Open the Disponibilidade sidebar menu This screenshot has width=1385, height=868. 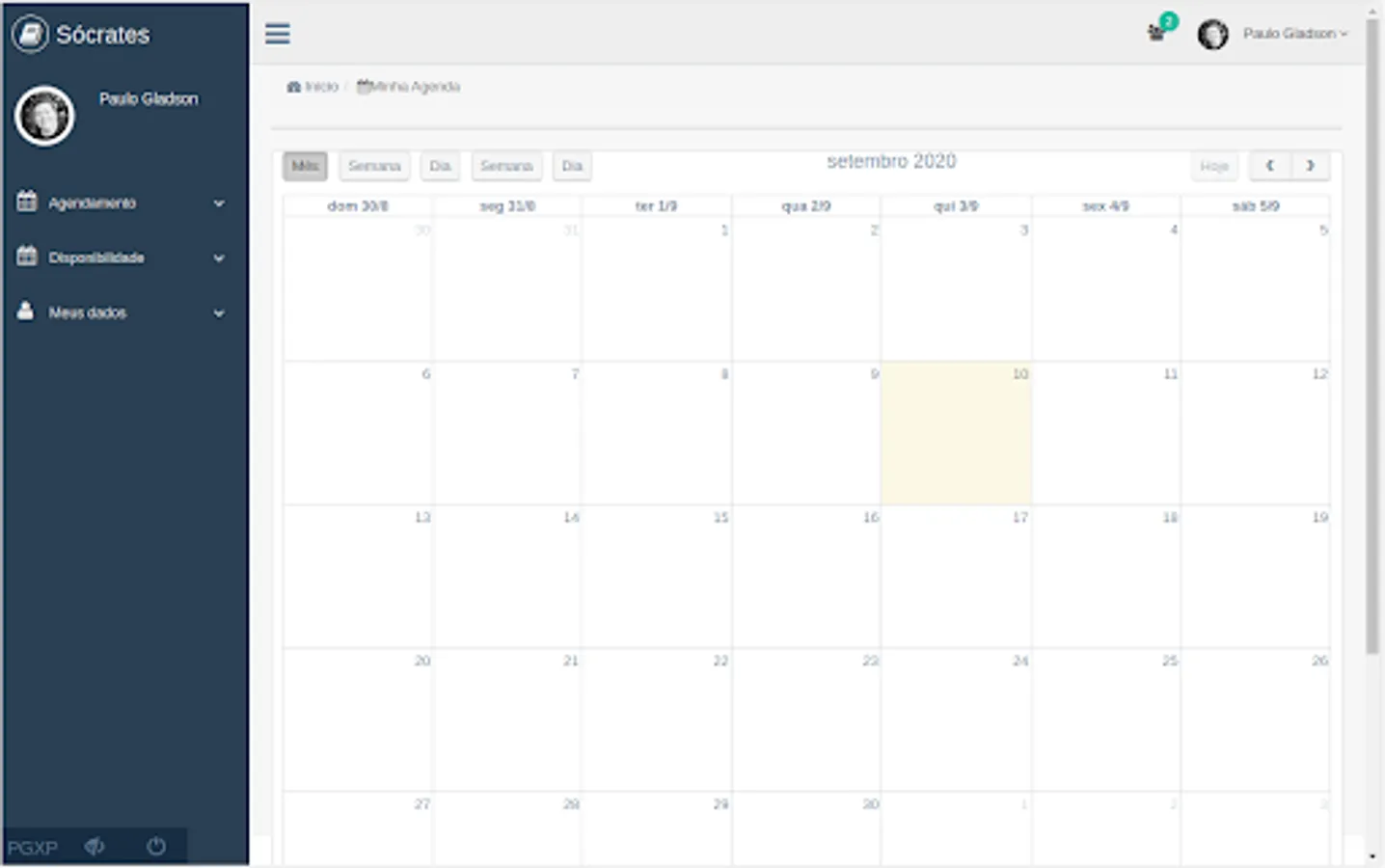(123, 258)
